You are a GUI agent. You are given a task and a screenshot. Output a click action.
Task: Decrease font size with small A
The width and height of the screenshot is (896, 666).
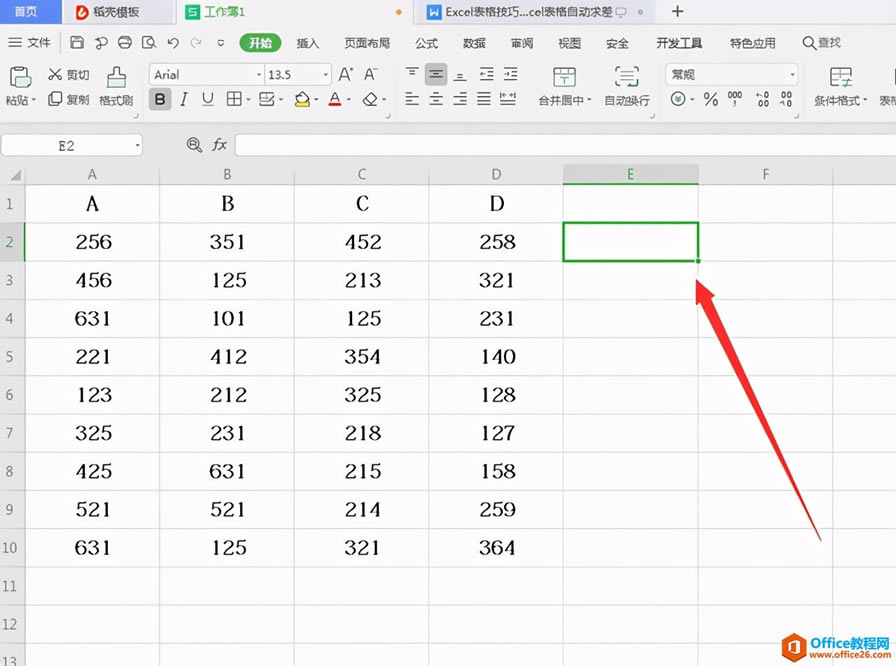point(370,75)
